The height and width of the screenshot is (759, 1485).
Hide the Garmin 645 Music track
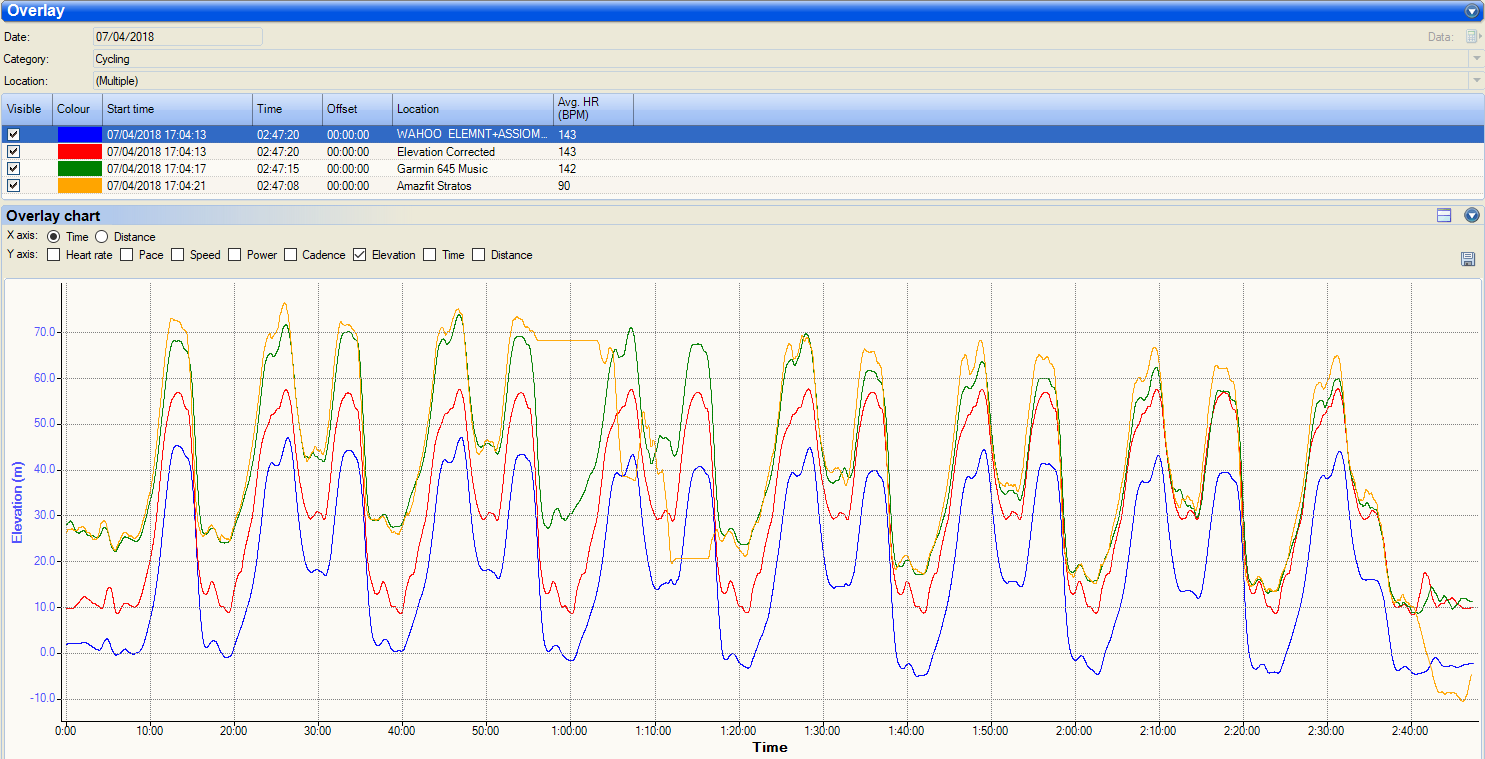[x=14, y=169]
